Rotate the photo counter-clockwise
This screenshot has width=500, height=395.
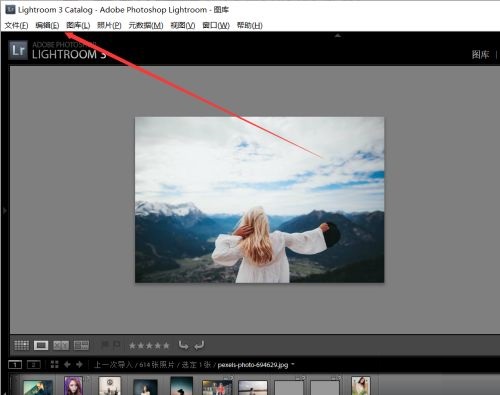pos(183,345)
